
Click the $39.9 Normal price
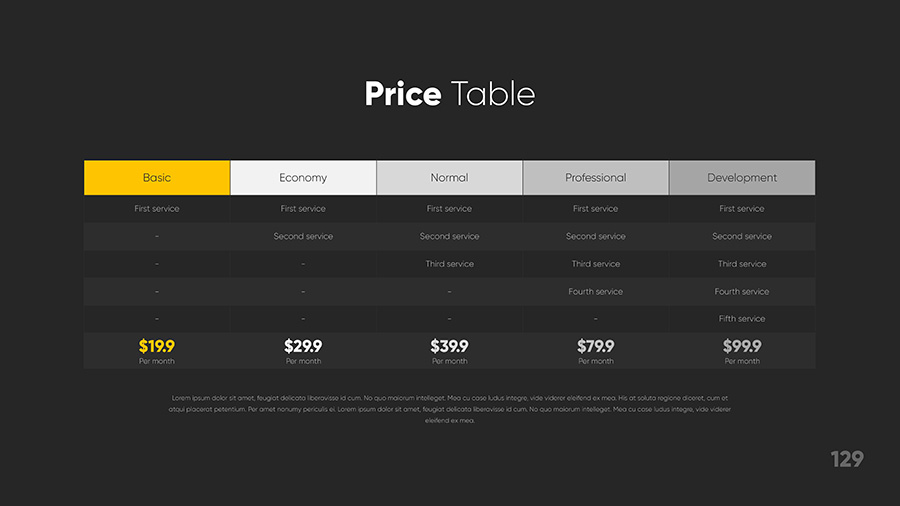[449, 346]
